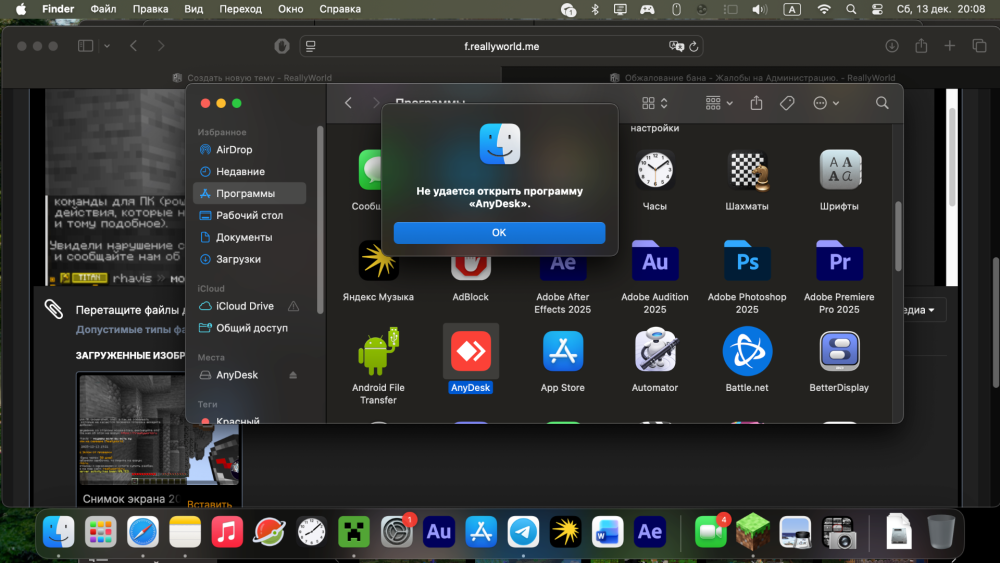Image resolution: width=1000 pixels, height=563 pixels.
Task: Open the Файл menu
Action: point(103,9)
